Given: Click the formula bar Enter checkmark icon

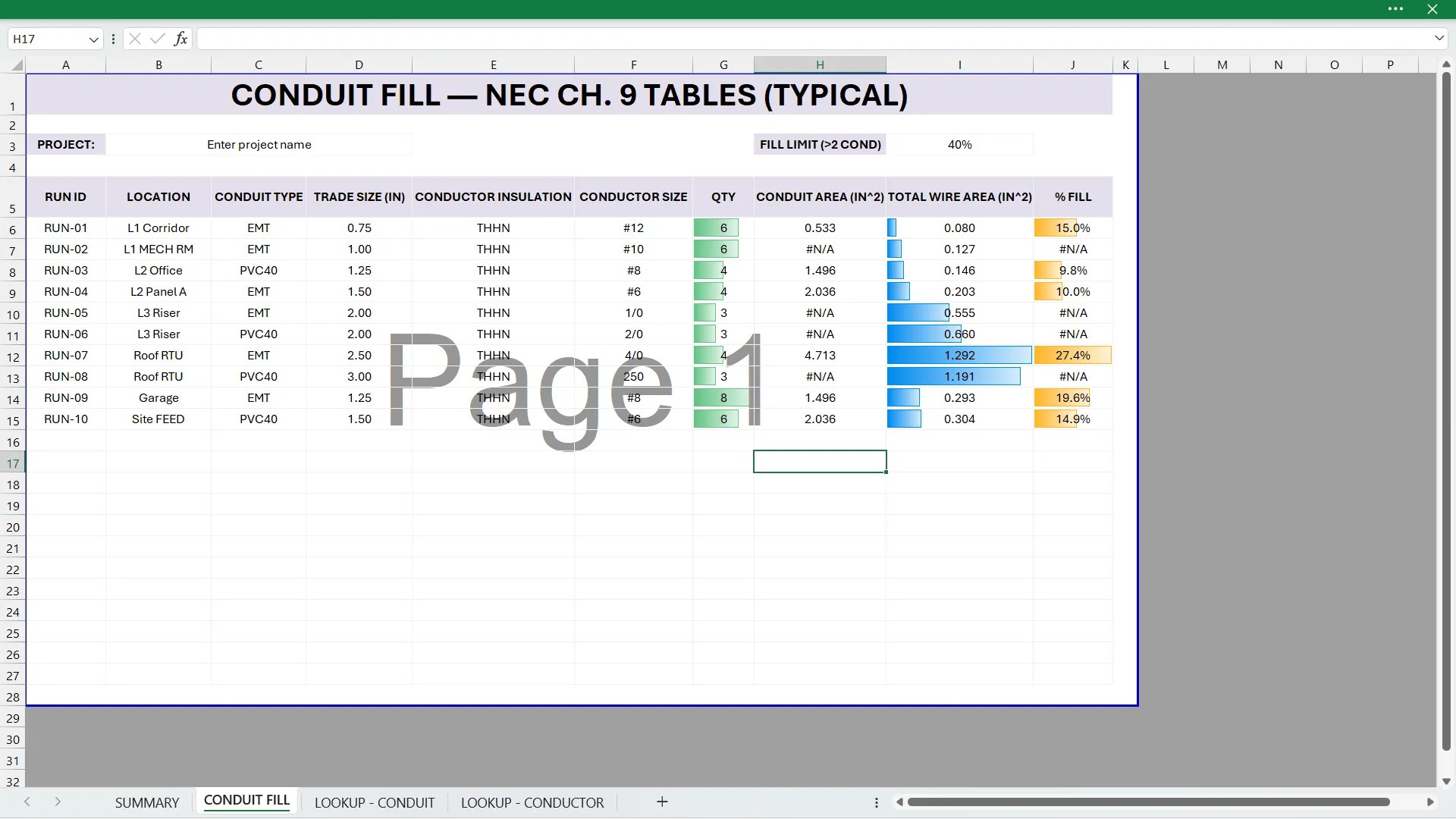Looking at the screenshot, I should click(158, 39).
